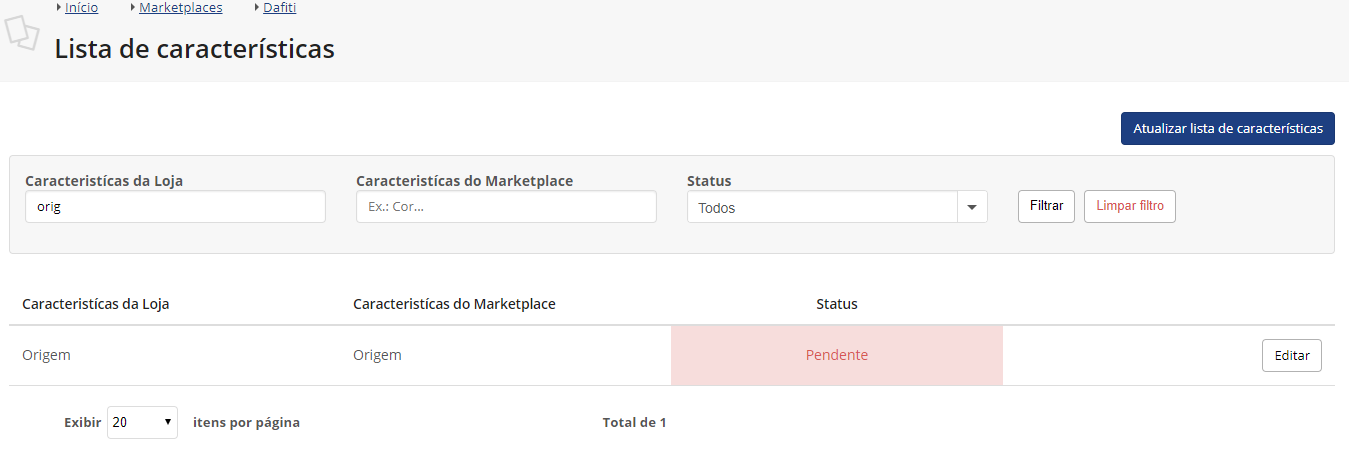
Task: Go to the Marketplaces breadcrumb link
Action: coord(180,8)
